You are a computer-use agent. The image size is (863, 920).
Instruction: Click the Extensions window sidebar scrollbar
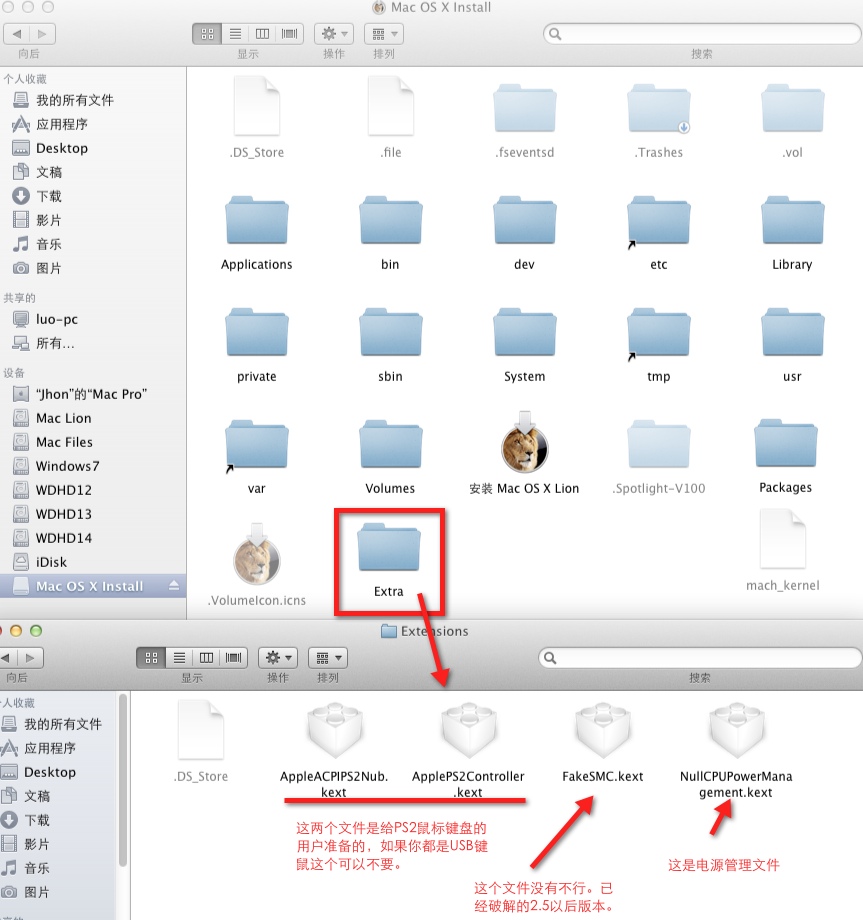coord(123,780)
